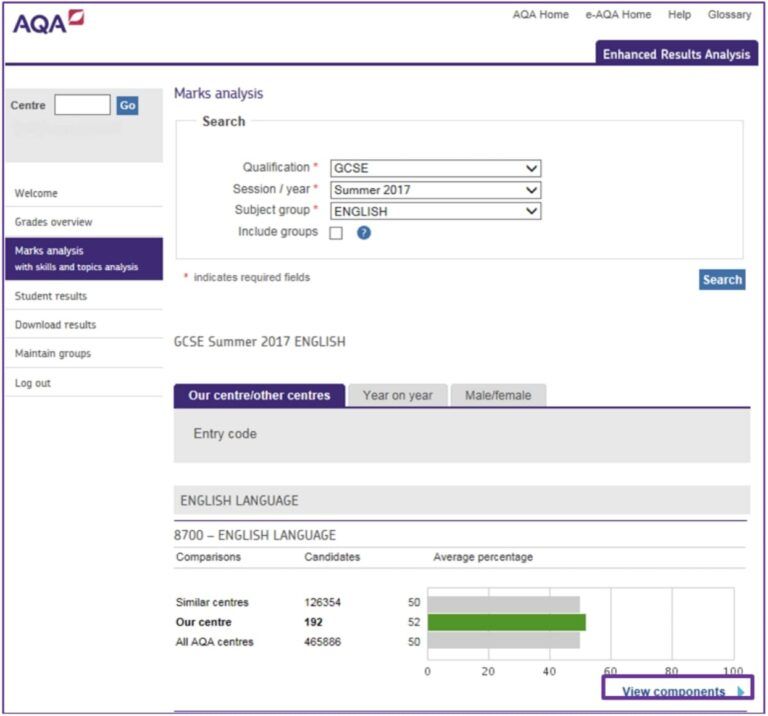Open the Subject group dropdown
768x716 pixels.
pos(435,211)
